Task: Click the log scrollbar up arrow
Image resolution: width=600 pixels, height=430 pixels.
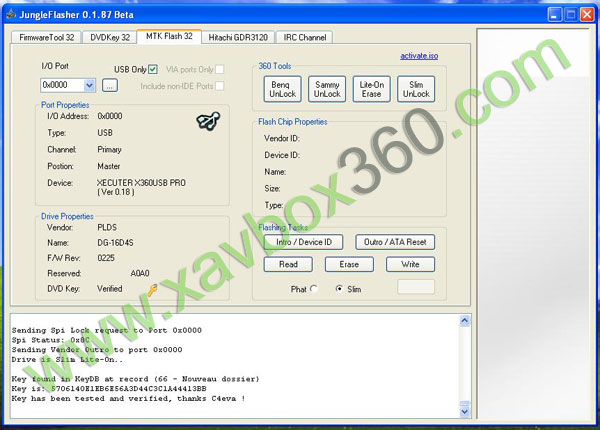Action: coord(465,321)
